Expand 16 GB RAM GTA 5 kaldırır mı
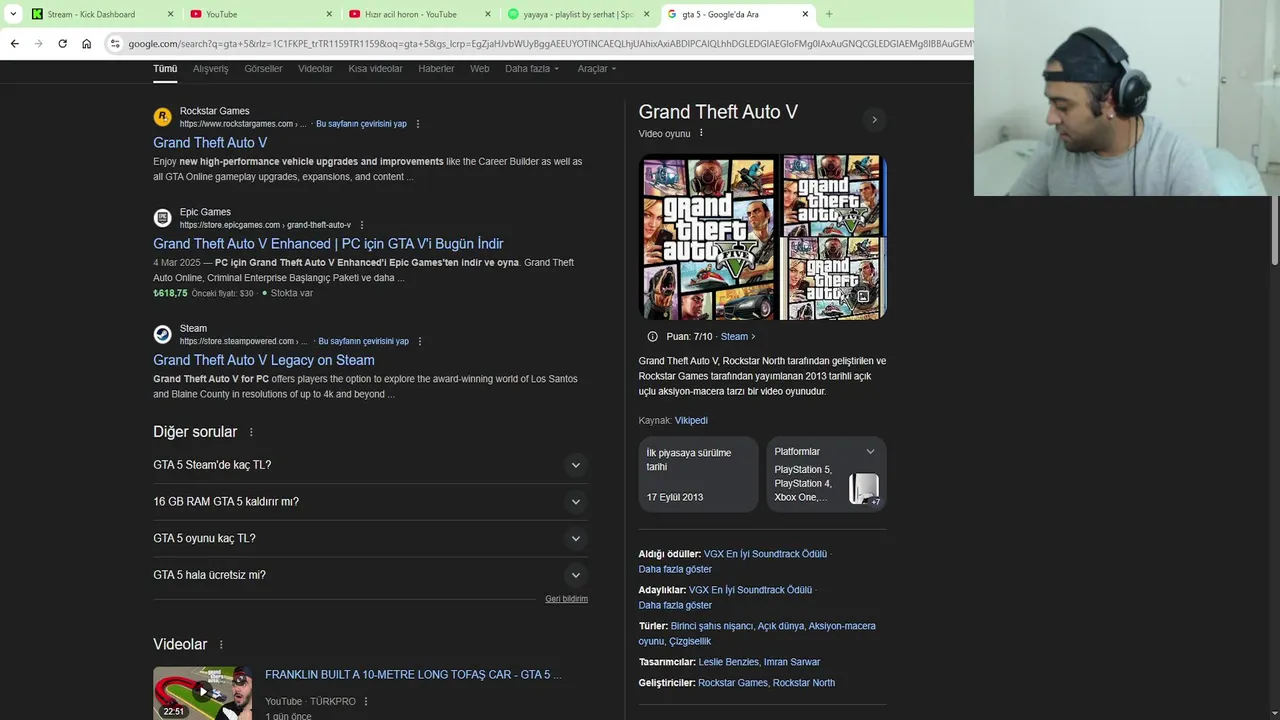The image size is (1280, 720). 370,502
